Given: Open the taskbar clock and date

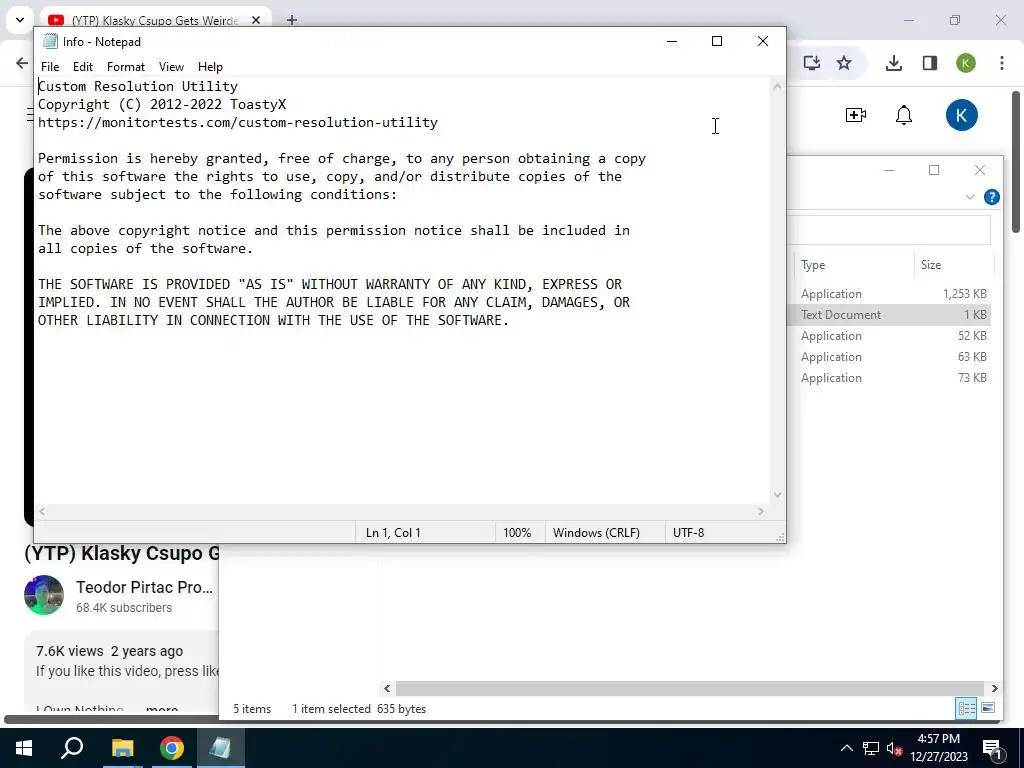Looking at the screenshot, I should [x=938, y=748].
